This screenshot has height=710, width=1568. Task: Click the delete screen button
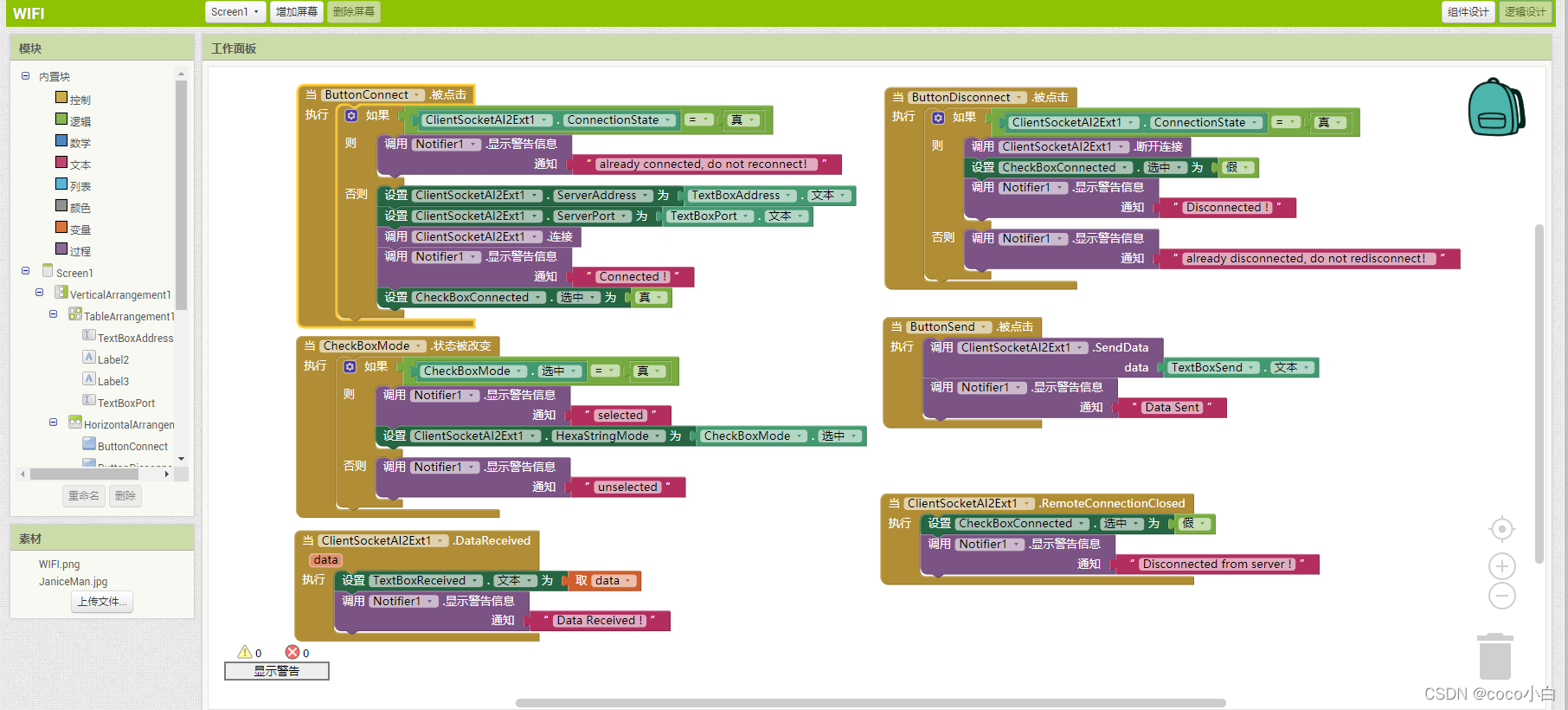point(354,12)
